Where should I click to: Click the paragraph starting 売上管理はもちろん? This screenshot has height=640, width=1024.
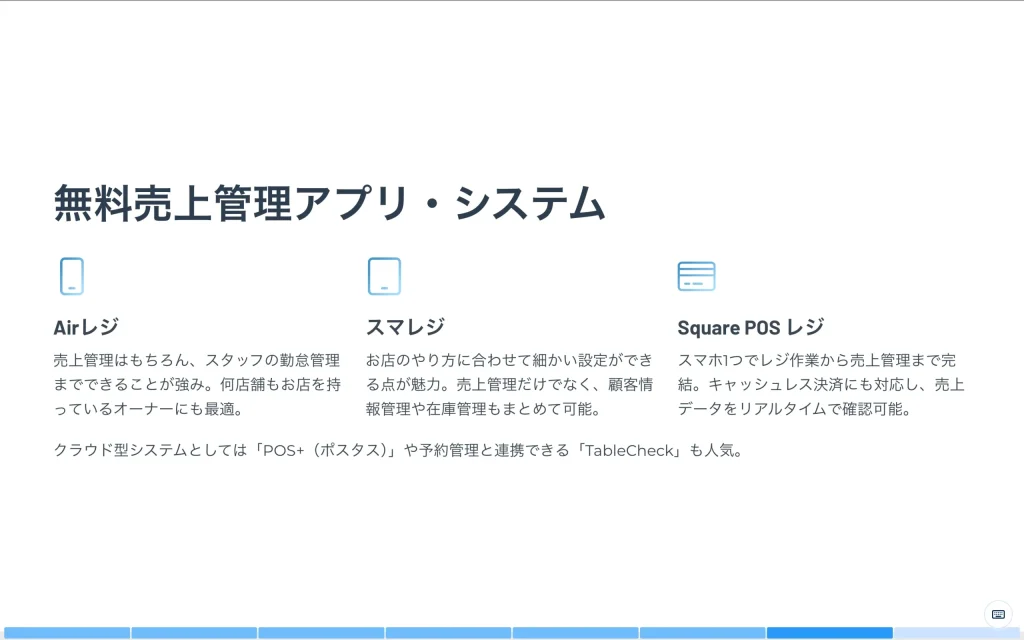[x=197, y=385]
